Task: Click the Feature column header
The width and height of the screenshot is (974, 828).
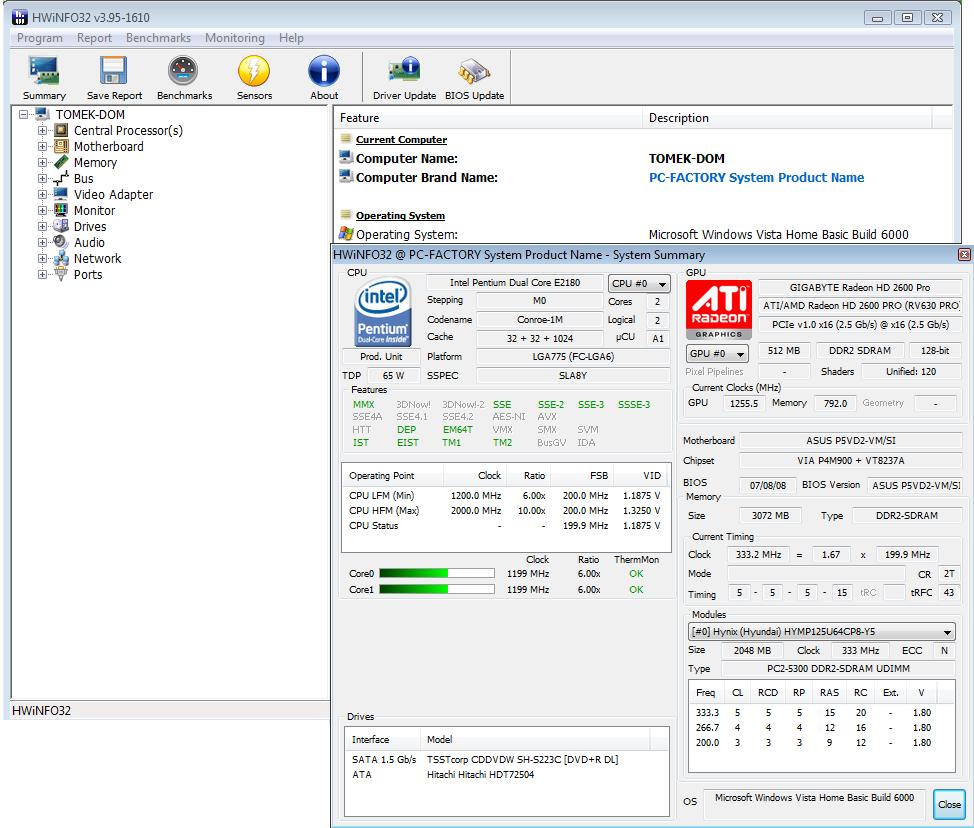Action: (x=488, y=118)
